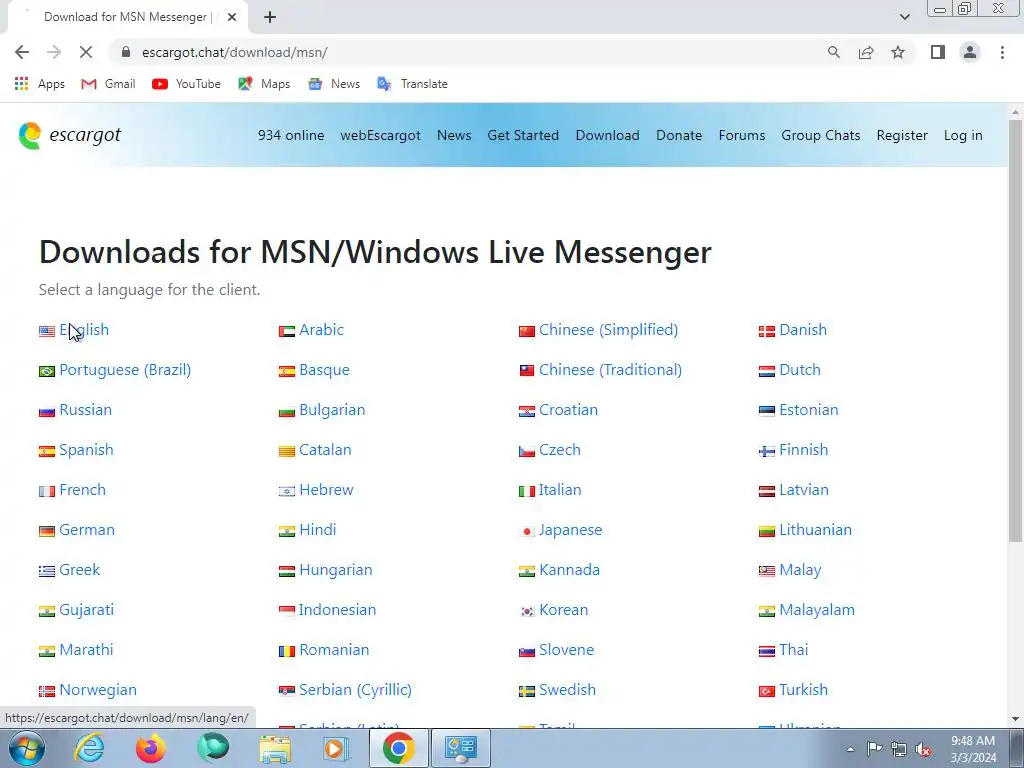Choose Chinese (Traditional) language
This screenshot has height=768, width=1024.
point(611,370)
